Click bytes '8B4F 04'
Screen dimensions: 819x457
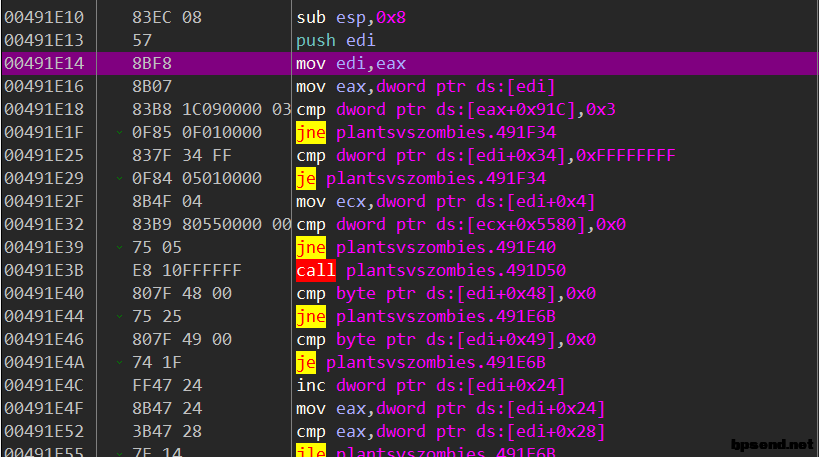[167, 201]
